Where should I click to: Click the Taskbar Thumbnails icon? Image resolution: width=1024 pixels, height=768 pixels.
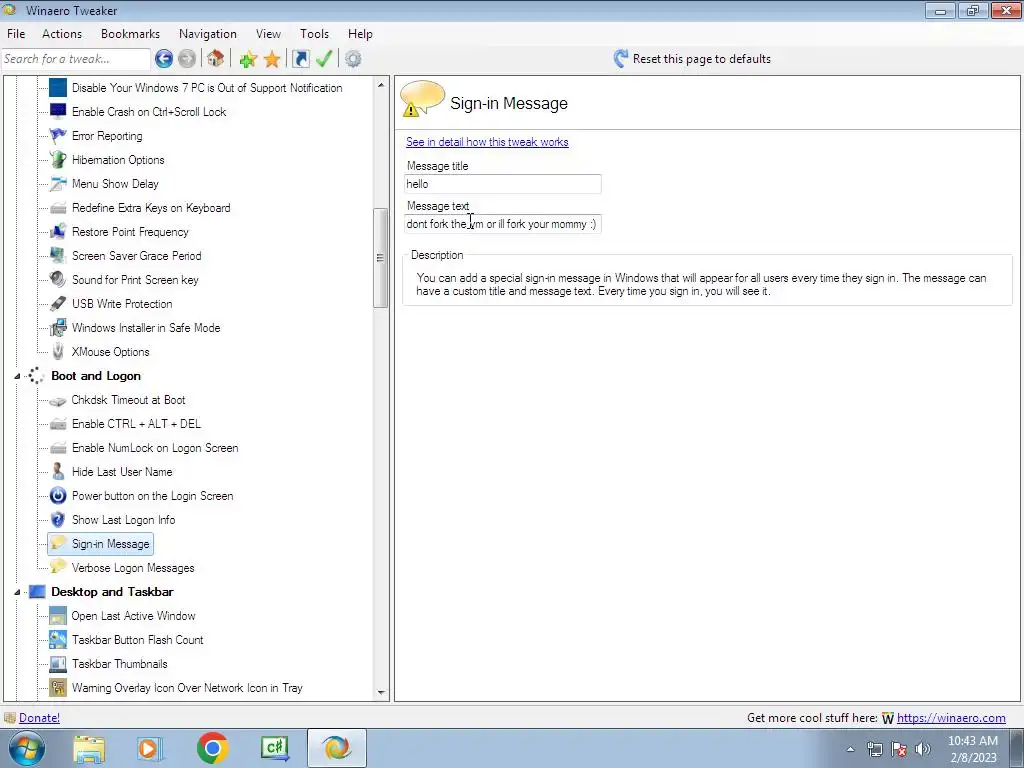pyautogui.click(x=58, y=664)
